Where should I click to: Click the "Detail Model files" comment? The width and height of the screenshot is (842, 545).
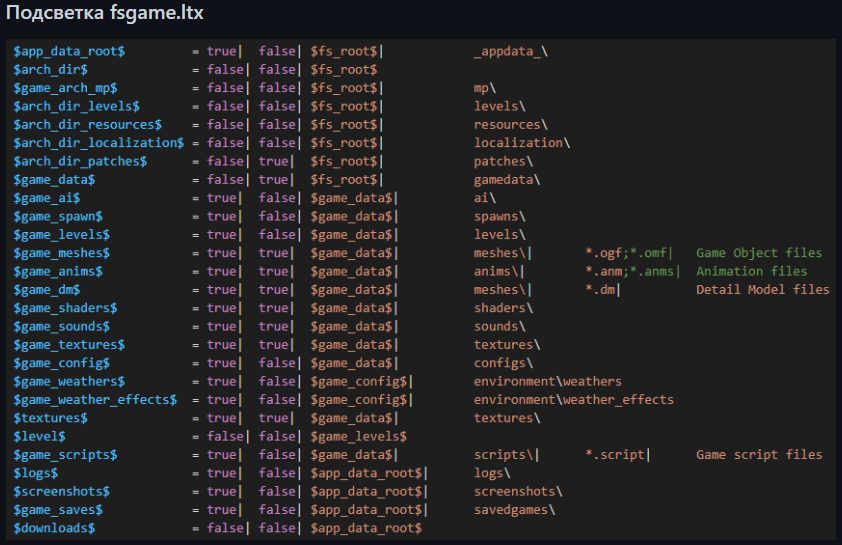pyautogui.click(x=762, y=290)
